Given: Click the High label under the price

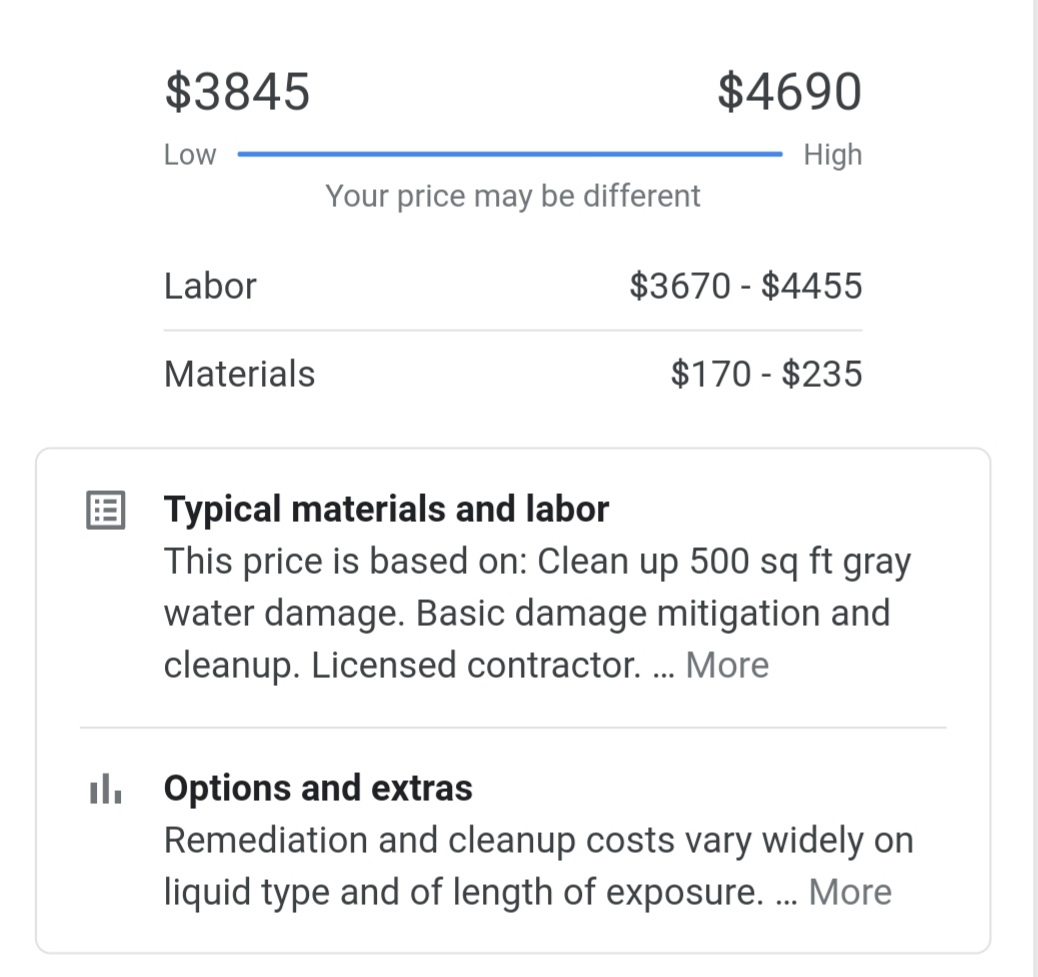Looking at the screenshot, I should [832, 155].
